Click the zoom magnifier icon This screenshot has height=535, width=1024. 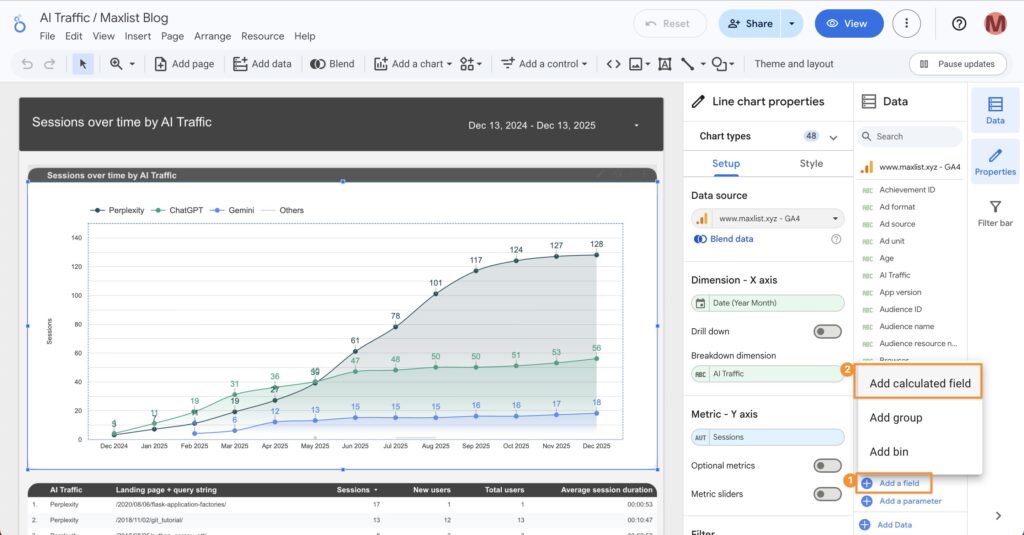click(116, 63)
